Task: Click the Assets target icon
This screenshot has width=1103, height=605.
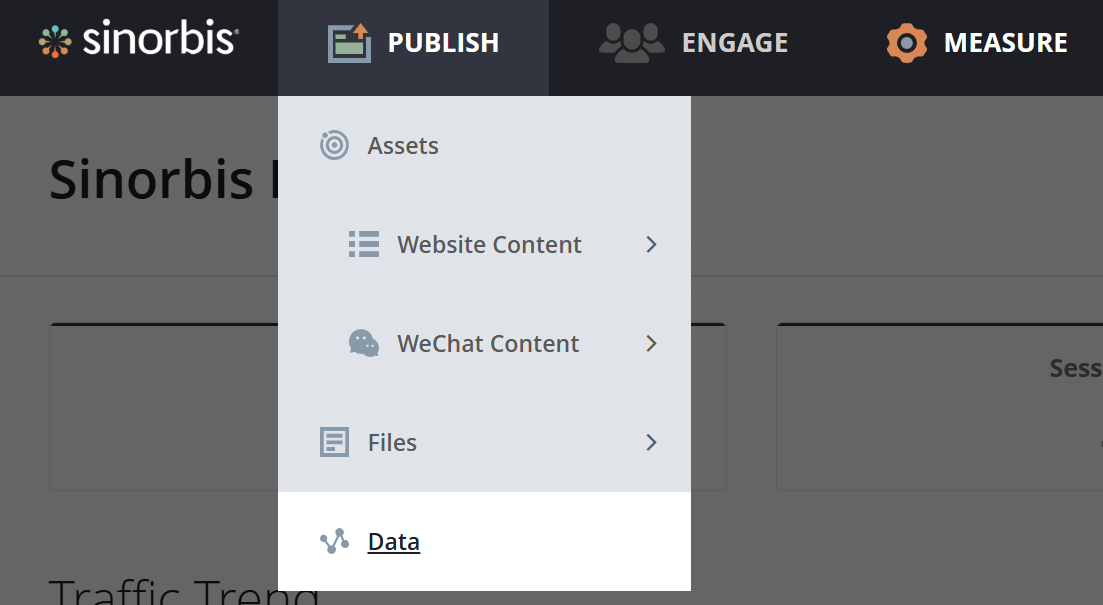Action: pos(334,145)
